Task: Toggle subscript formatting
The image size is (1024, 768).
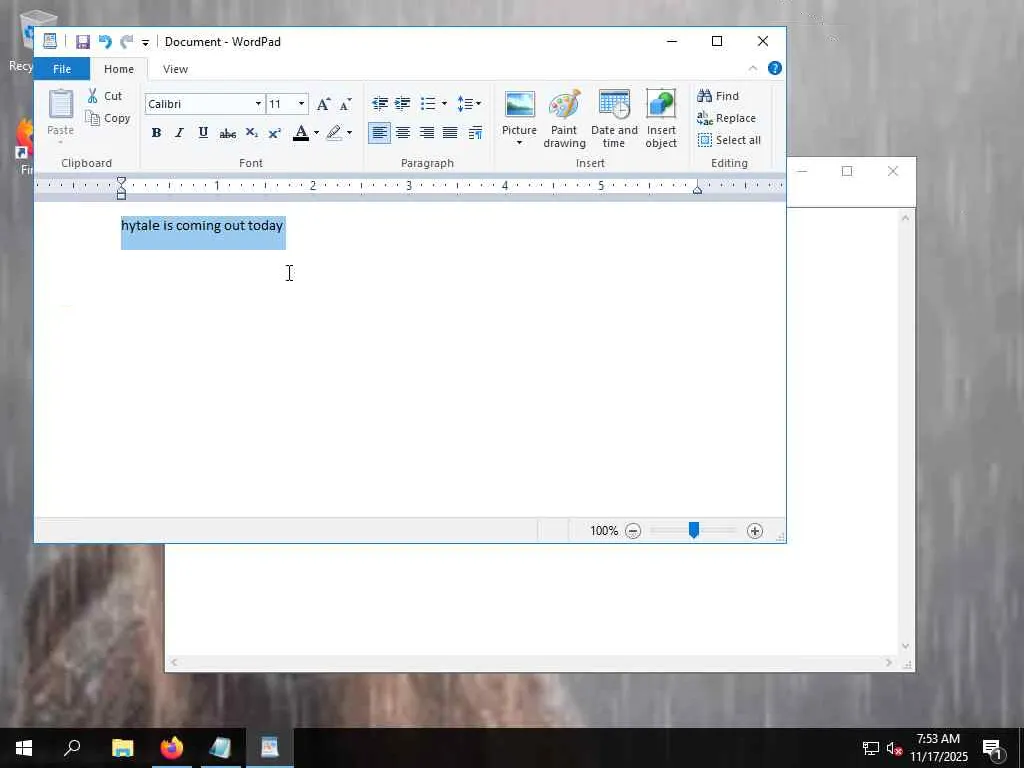Action: point(251,133)
